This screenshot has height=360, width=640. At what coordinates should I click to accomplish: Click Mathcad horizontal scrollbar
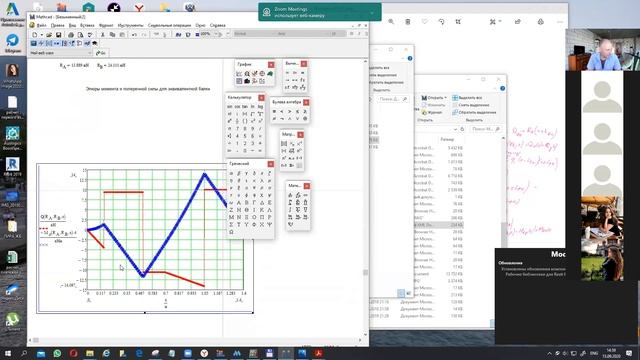pos(195,340)
